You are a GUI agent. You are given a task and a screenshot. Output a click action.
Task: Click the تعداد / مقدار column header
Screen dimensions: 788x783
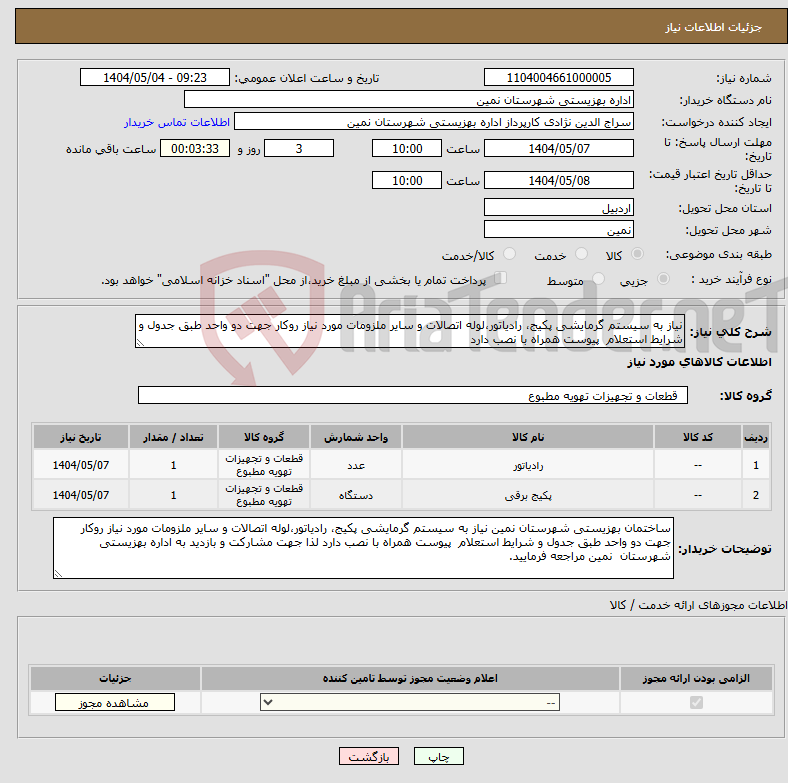click(x=173, y=437)
